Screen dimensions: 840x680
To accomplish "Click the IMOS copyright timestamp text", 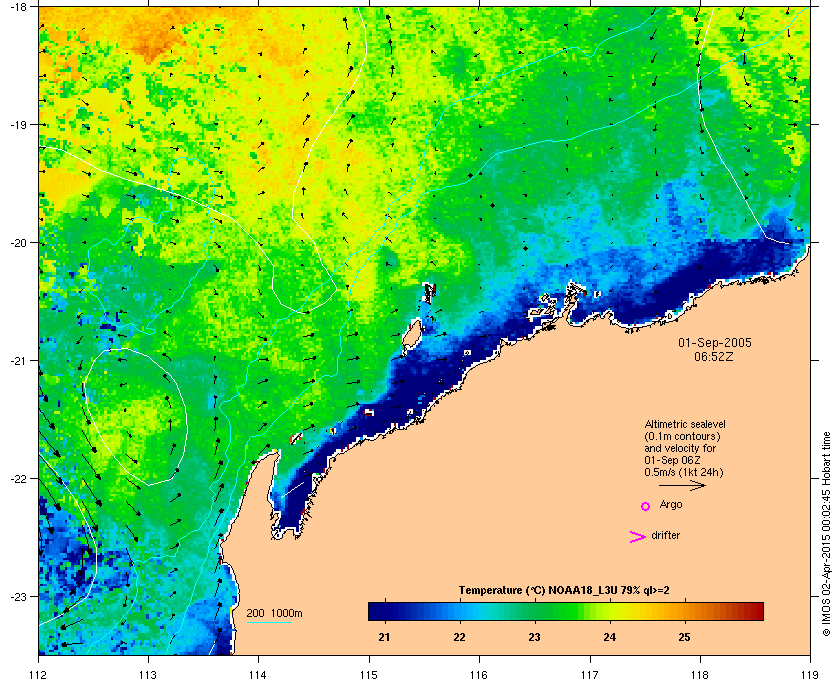I will pyautogui.click(x=826, y=536).
